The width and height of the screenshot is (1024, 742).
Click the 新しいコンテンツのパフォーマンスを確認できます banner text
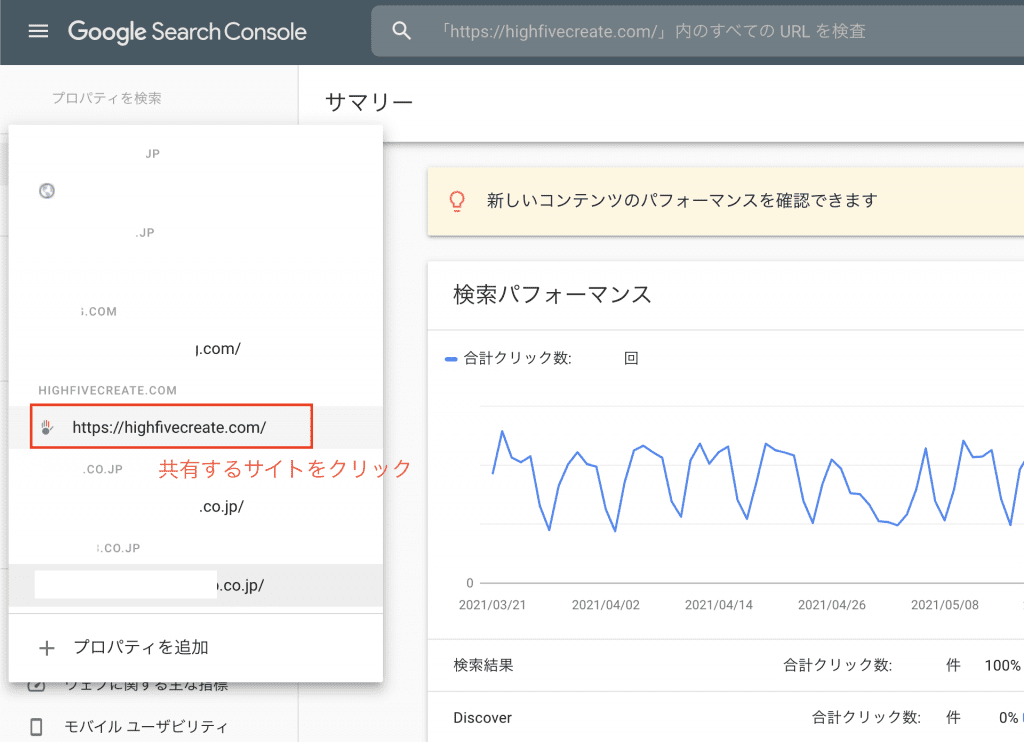682,201
